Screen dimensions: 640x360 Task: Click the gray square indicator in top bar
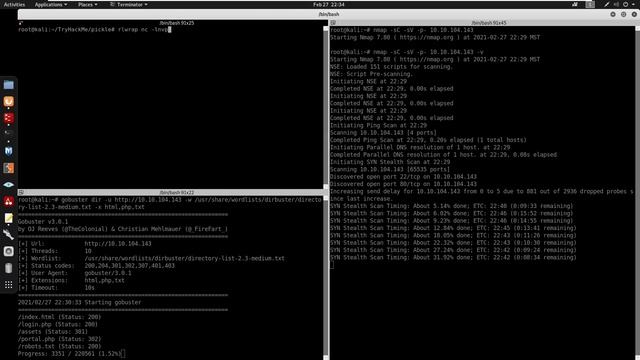point(590,4)
